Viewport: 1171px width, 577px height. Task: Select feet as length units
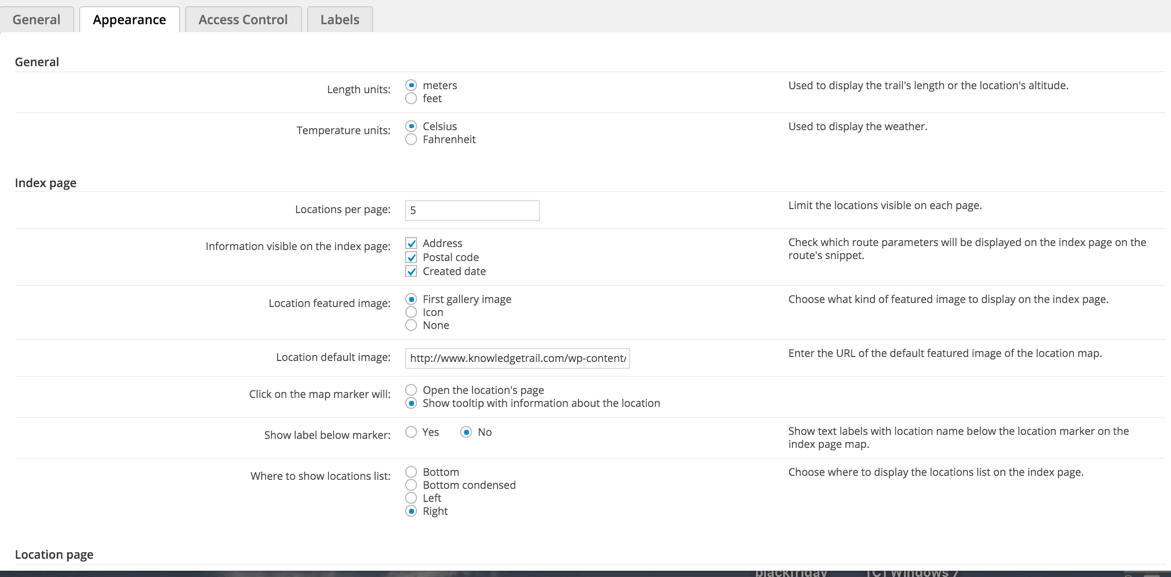(x=411, y=99)
